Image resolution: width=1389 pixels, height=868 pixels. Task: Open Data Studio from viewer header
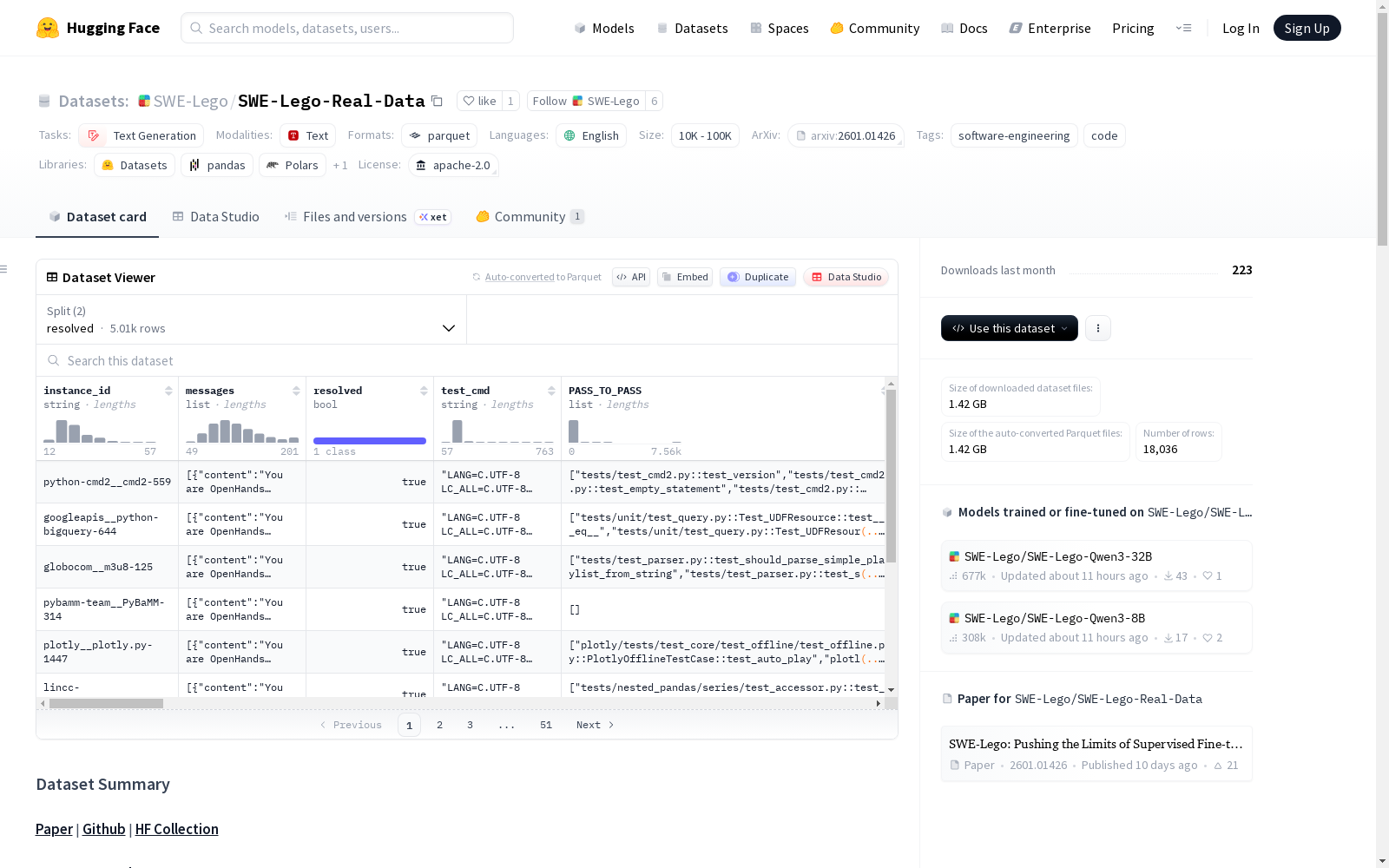point(846,277)
